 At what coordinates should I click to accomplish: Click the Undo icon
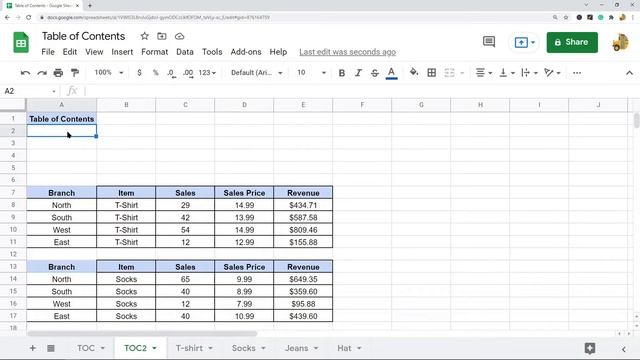click(x=25, y=73)
